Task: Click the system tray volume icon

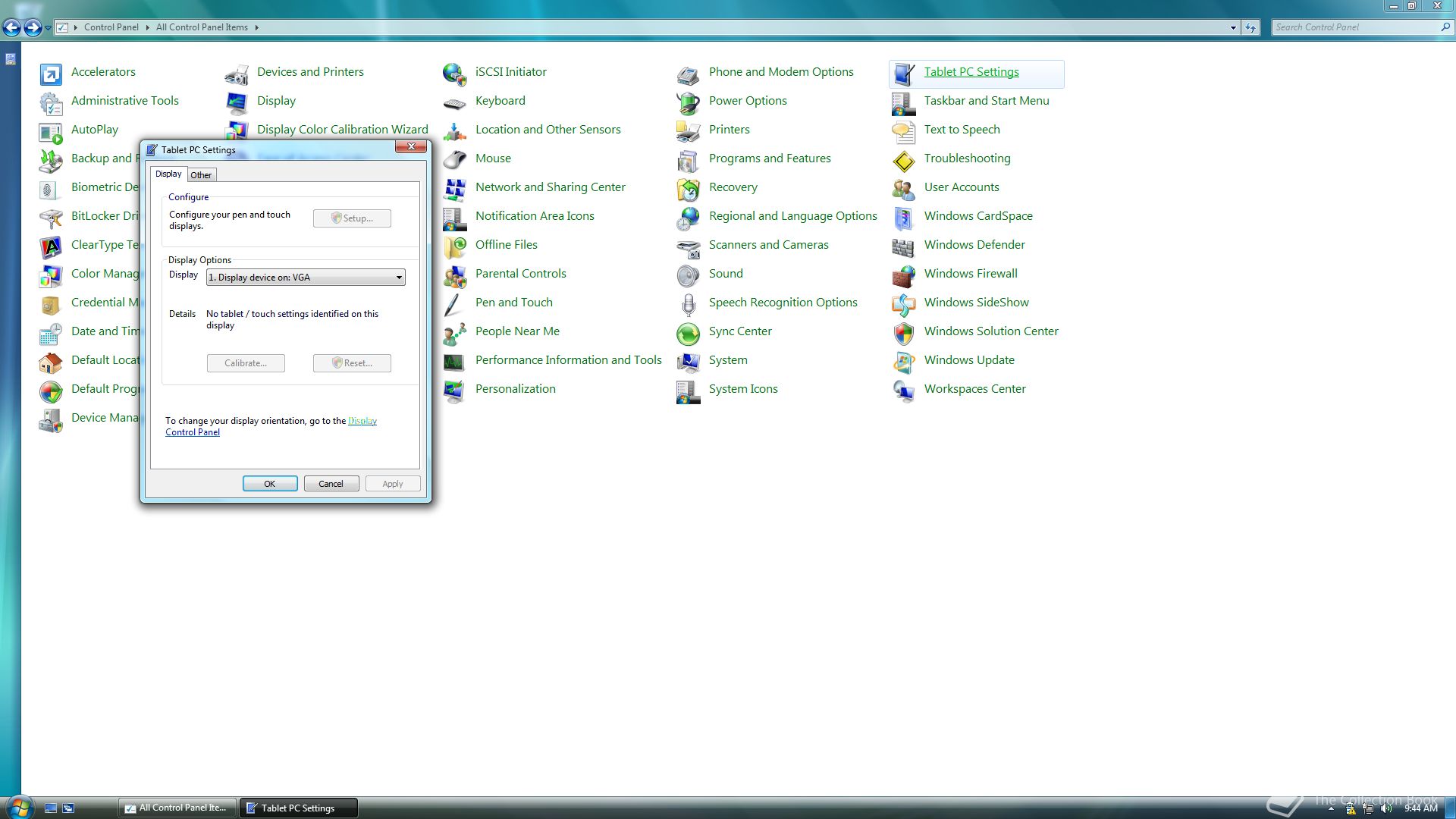Action: (1386, 808)
